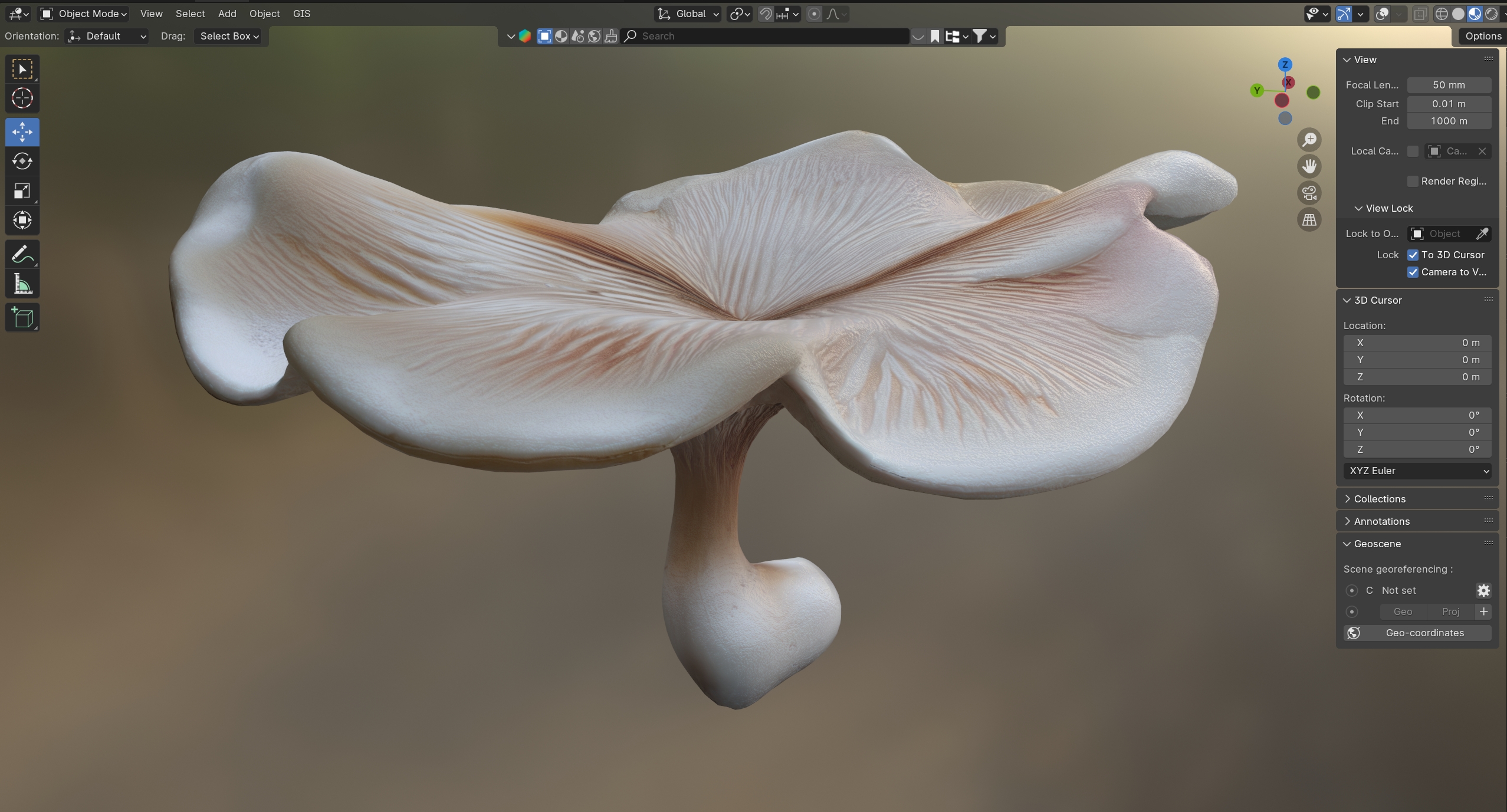Open the XYZ Euler rotation mode dropdown
The height and width of the screenshot is (812, 1507).
click(x=1417, y=471)
